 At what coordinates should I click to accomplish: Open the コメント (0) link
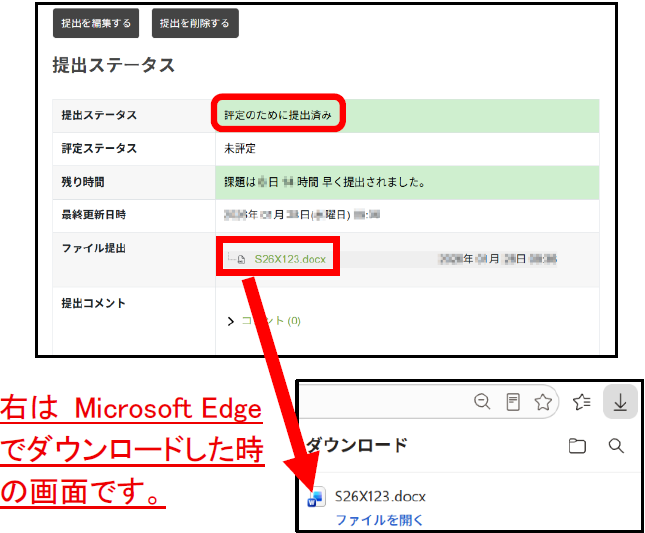pyautogui.click(x=271, y=321)
